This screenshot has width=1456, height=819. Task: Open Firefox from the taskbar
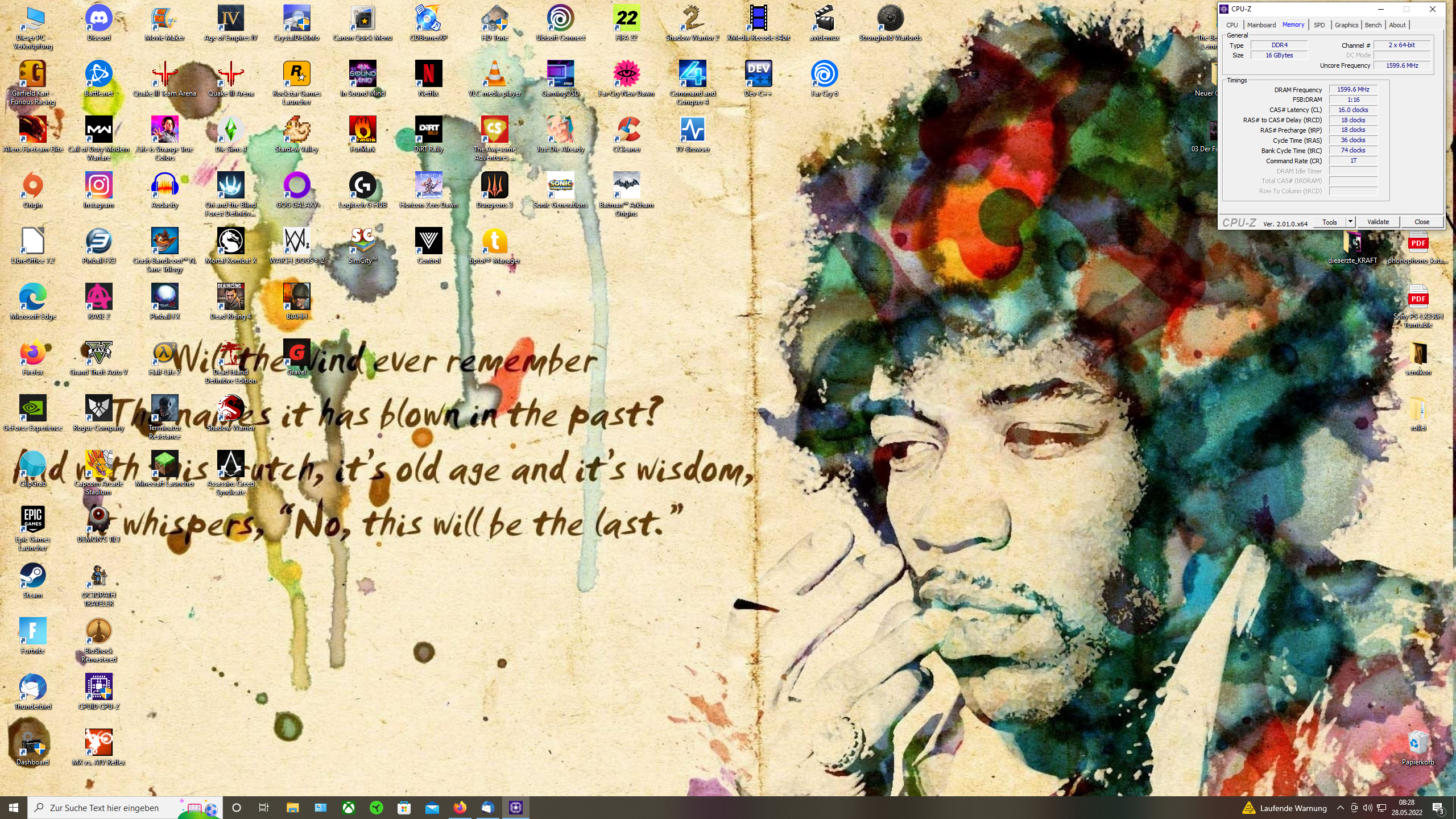[x=460, y=808]
